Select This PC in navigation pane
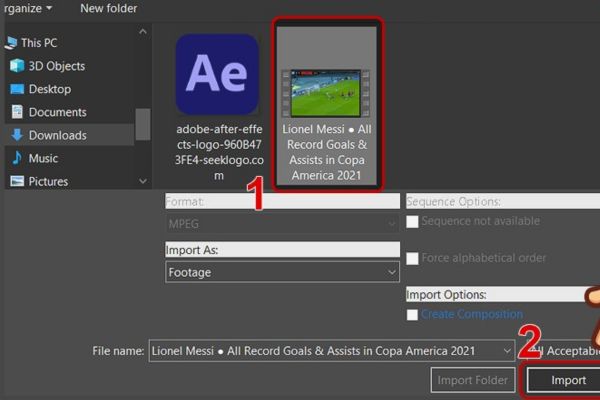 click(x=39, y=43)
